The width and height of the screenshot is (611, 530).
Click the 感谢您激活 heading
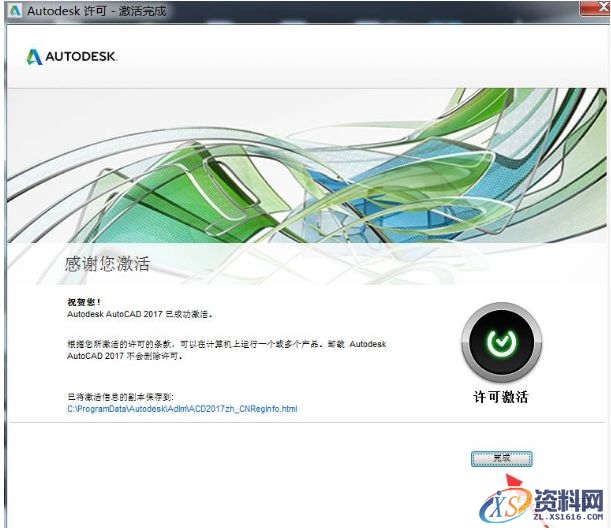(x=107, y=264)
